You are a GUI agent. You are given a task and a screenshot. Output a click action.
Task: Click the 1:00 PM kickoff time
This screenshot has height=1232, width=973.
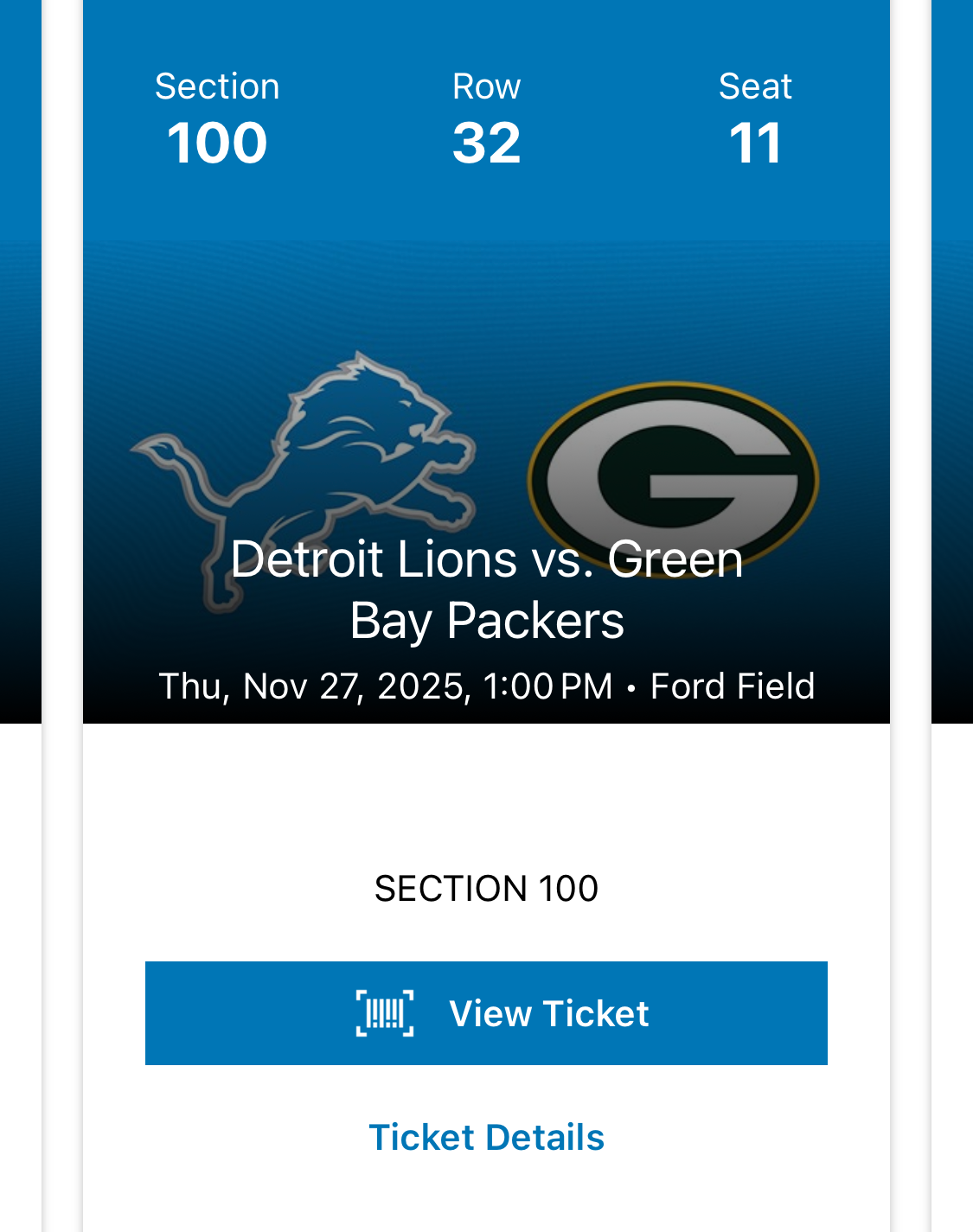tap(547, 686)
